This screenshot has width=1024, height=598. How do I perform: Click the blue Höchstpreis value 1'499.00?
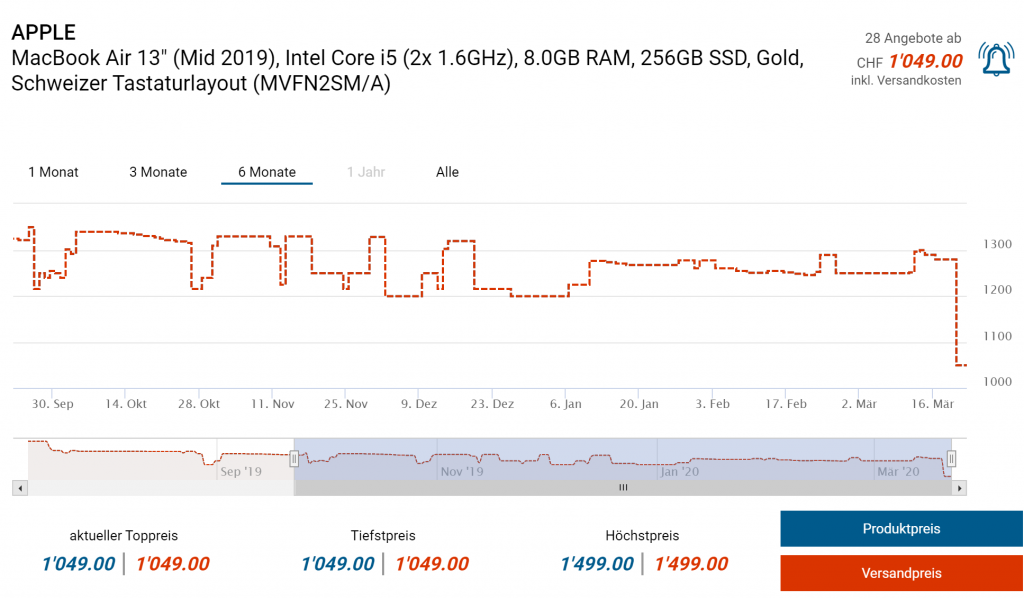pos(597,564)
